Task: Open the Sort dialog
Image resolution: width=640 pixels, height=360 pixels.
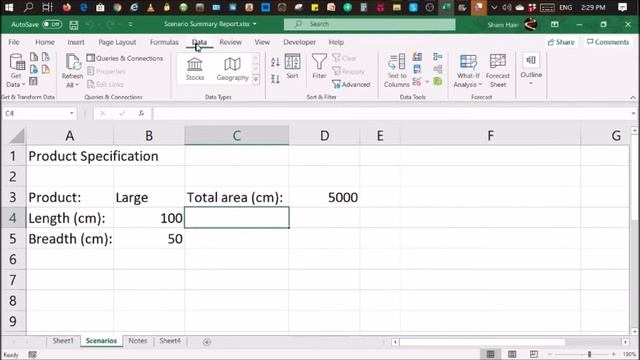Action: tap(292, 67)
